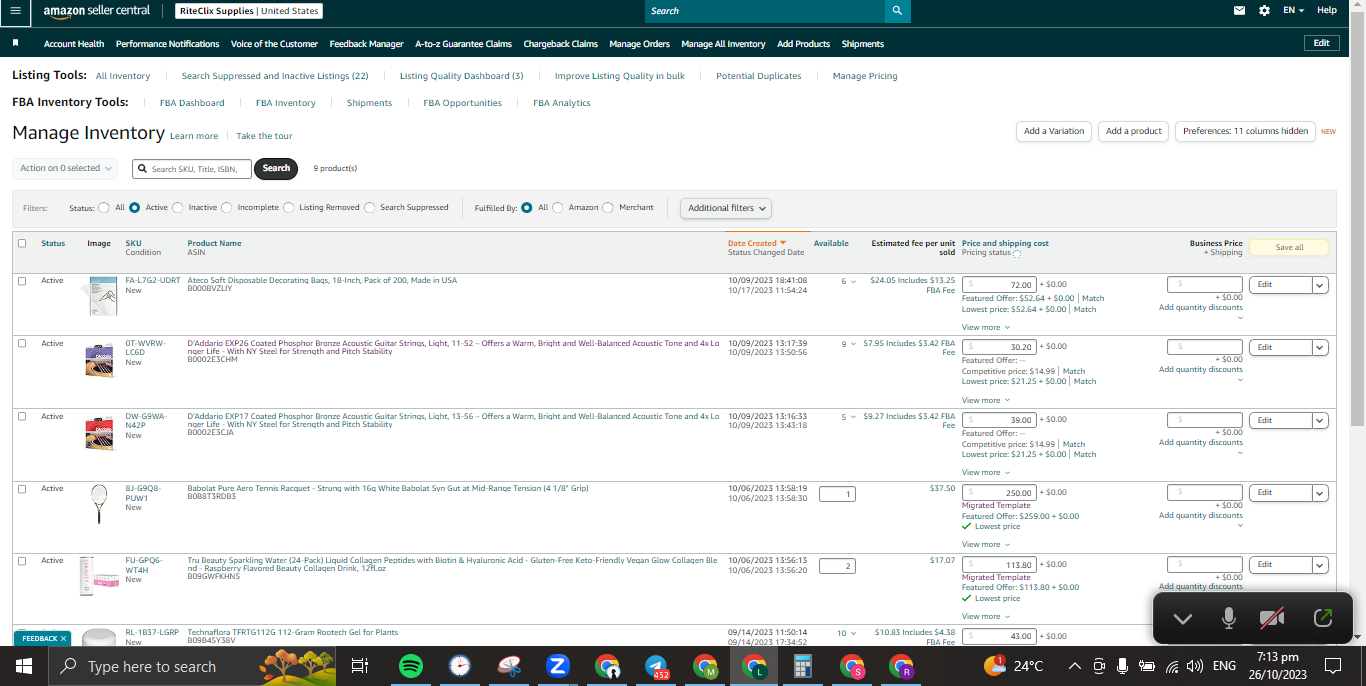Open Feedback Manager menu item
The width and height of the screenshot is (1366, 686).
pyautogui.click(x=366, y=44)
